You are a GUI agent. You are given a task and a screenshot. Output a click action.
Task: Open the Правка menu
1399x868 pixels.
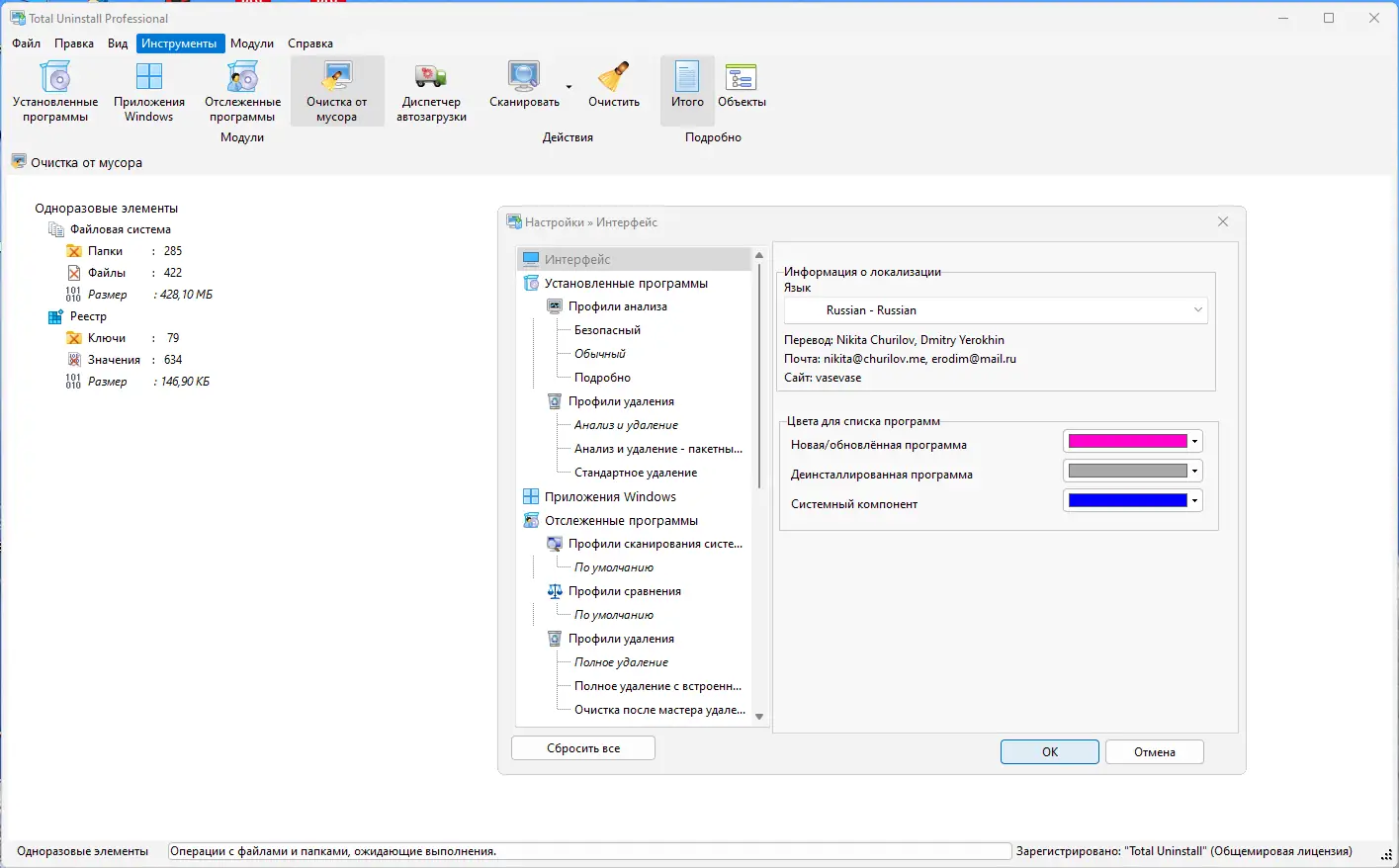pyautogui.click(x=74, y=43)
